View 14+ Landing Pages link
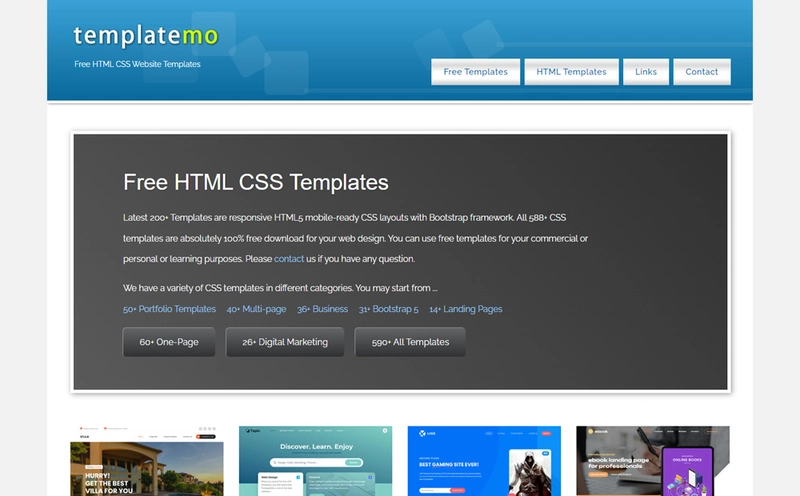Viewport: 800px width, 496px height. [x=466, y=309]
